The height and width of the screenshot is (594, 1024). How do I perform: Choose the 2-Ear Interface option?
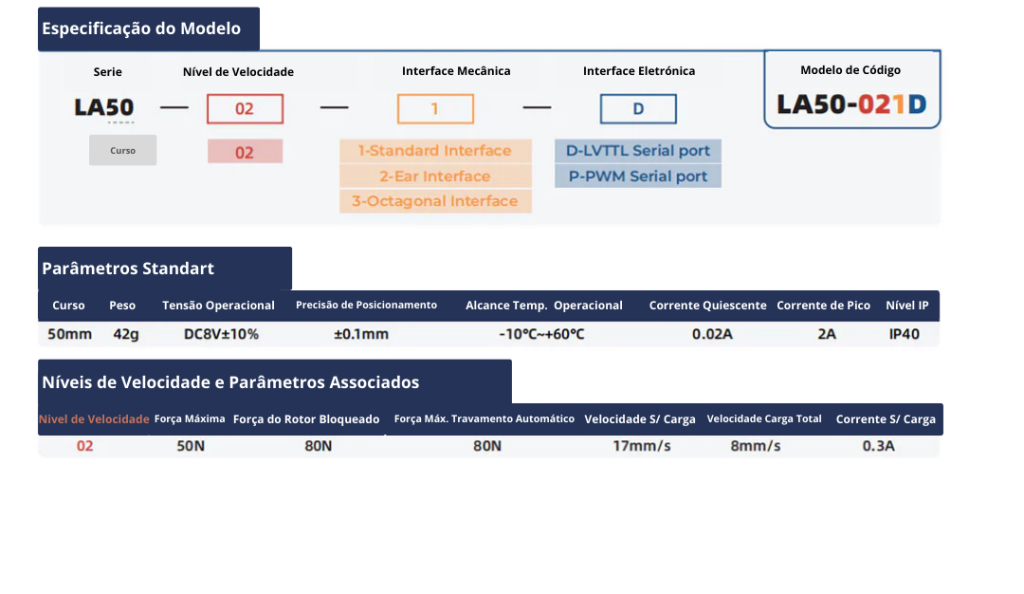pos(435,176)
